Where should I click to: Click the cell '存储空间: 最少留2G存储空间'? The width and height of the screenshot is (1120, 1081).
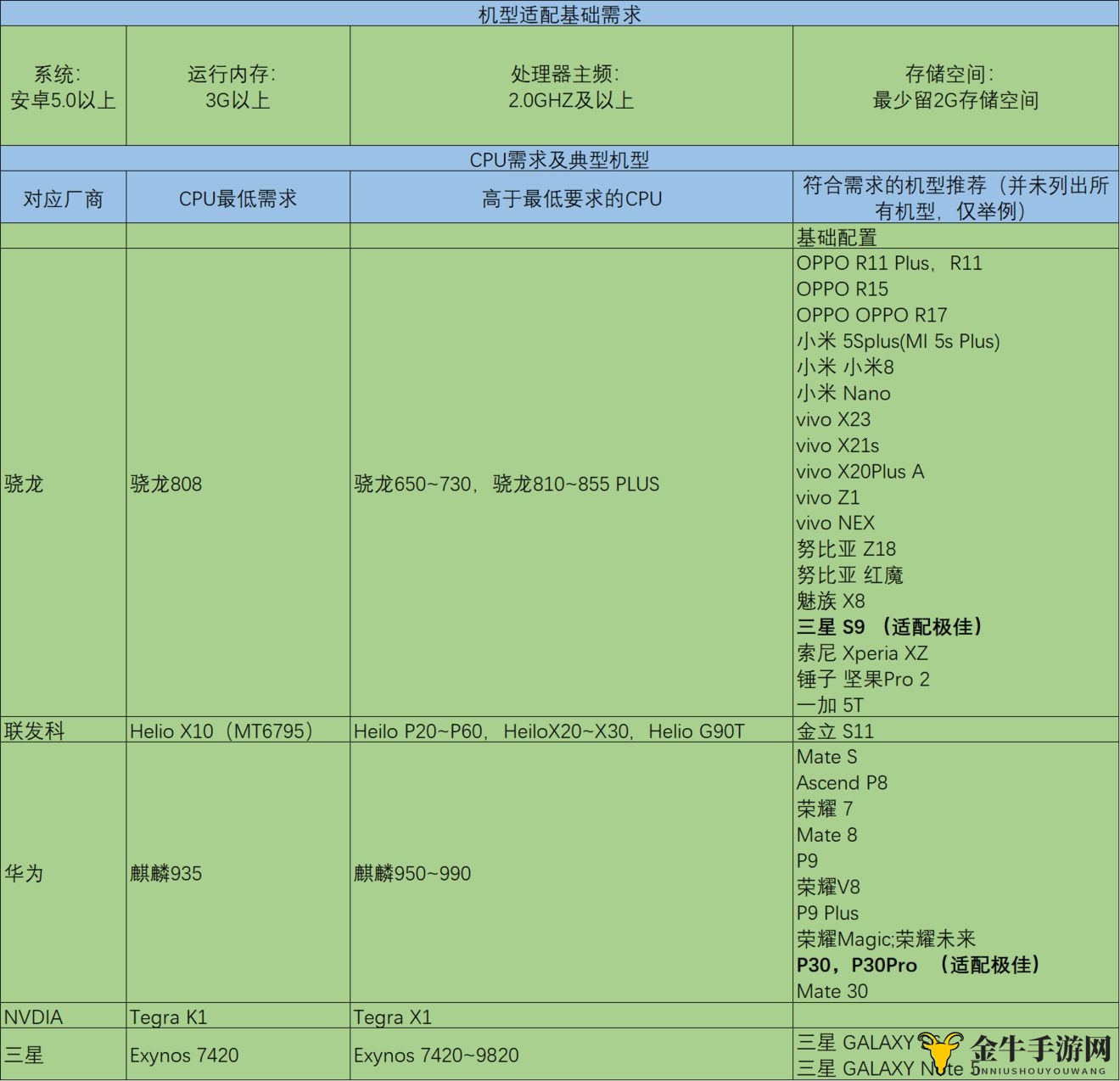point(956,86)
